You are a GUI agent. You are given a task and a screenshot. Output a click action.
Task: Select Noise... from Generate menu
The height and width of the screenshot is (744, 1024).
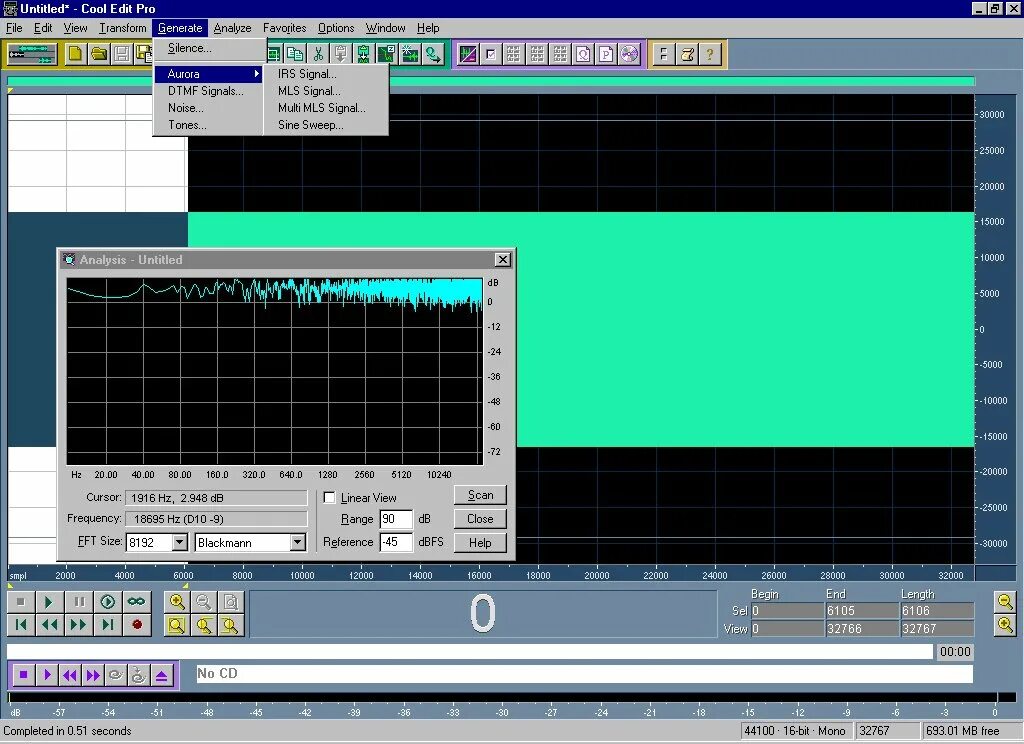208,108
